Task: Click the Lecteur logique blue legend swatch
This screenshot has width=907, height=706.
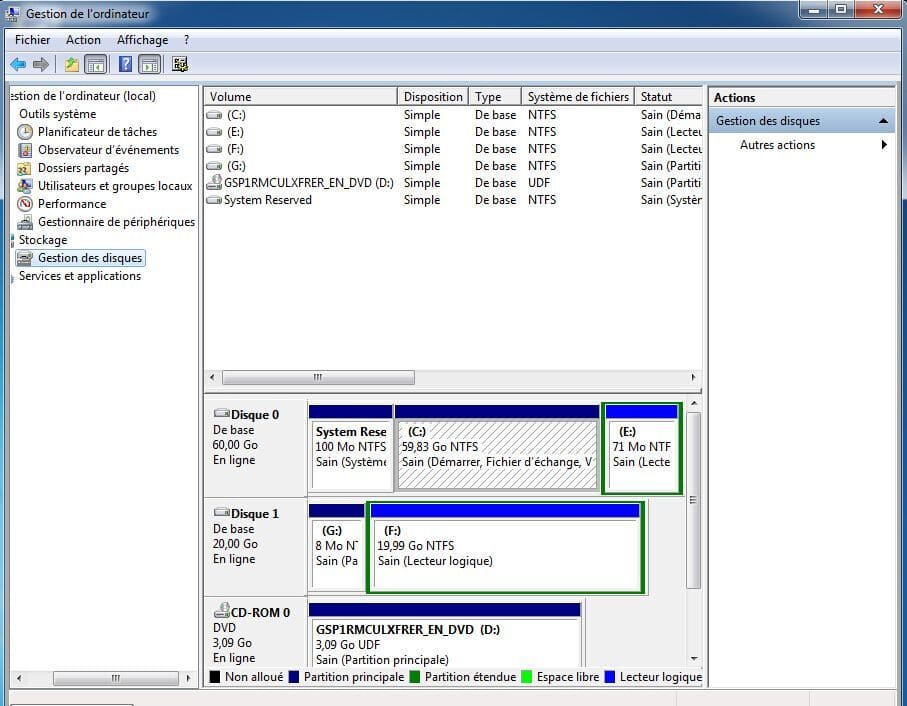Action: 610,677
